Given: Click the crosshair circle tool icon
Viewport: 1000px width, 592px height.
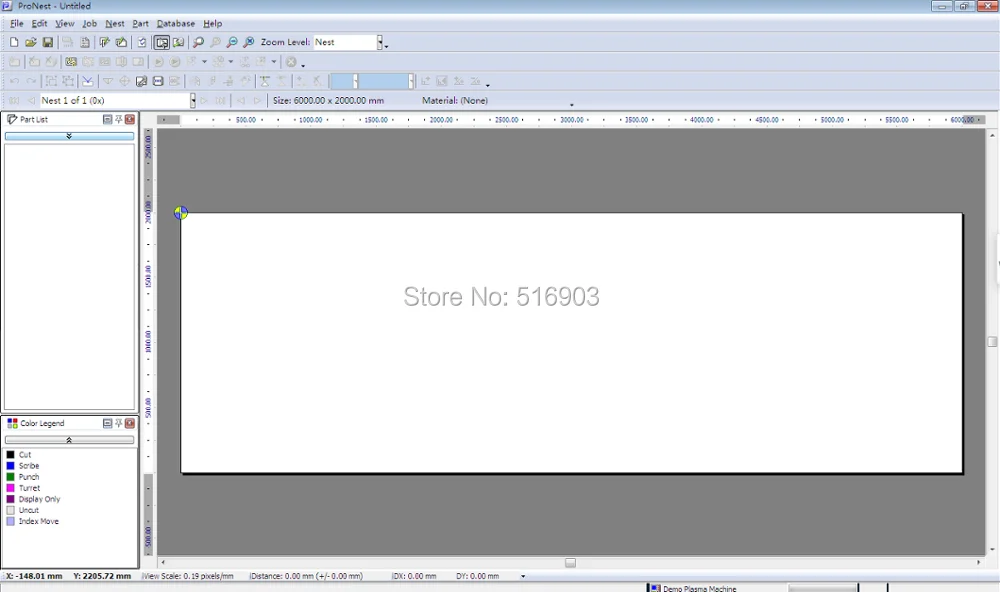Looking at the screenshot, I should 125,81.
